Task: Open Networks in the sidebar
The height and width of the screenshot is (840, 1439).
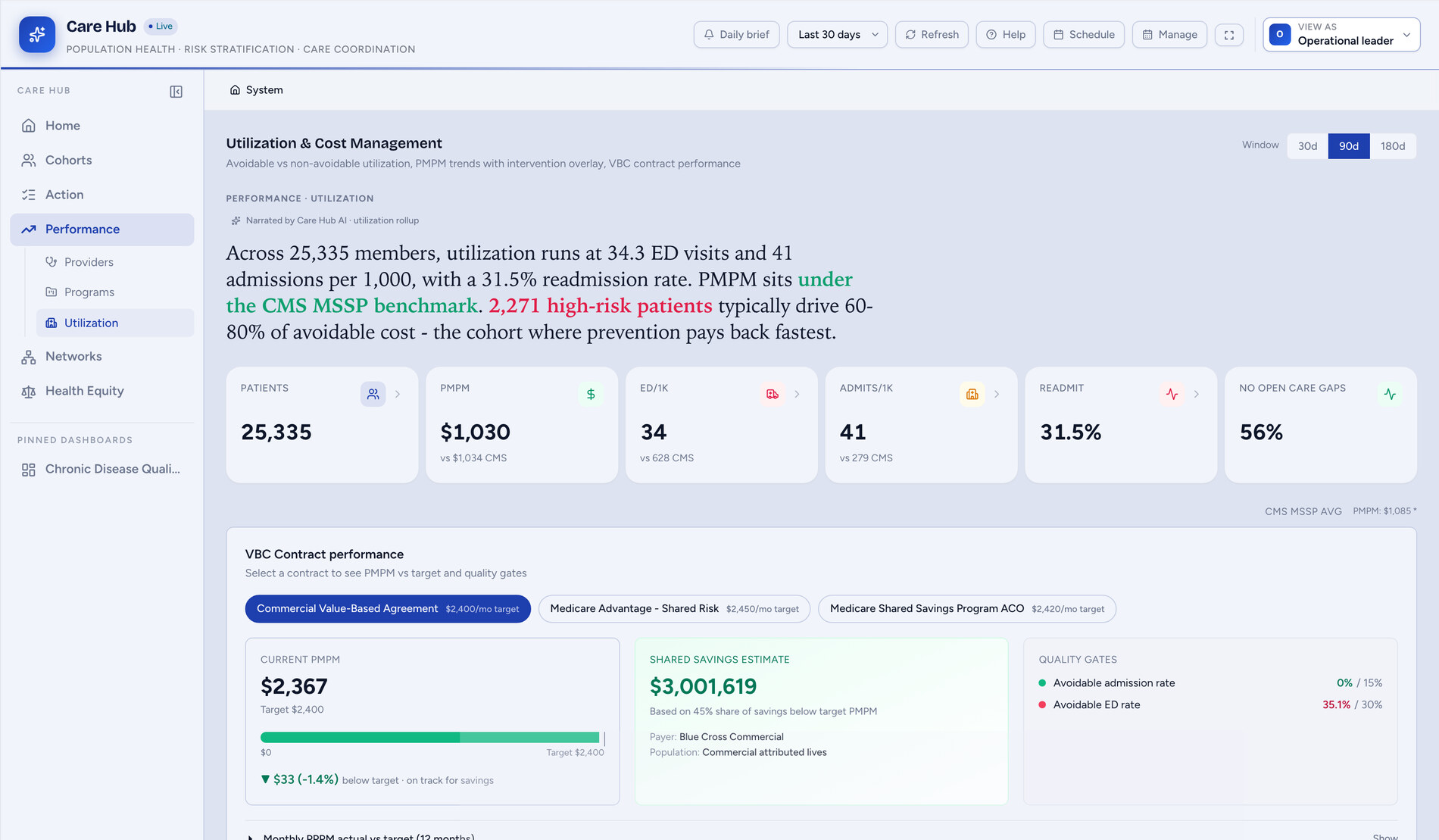Action: coord(102,357)
